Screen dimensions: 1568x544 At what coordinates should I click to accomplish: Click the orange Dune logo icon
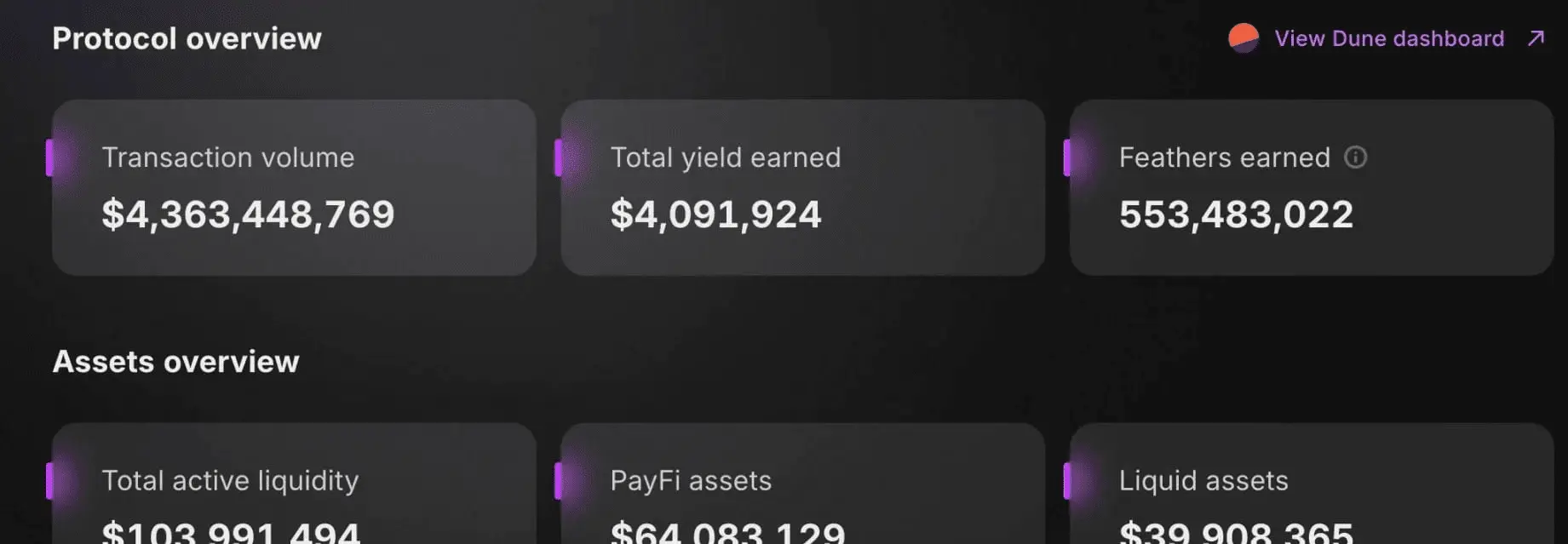[1243, 38]
